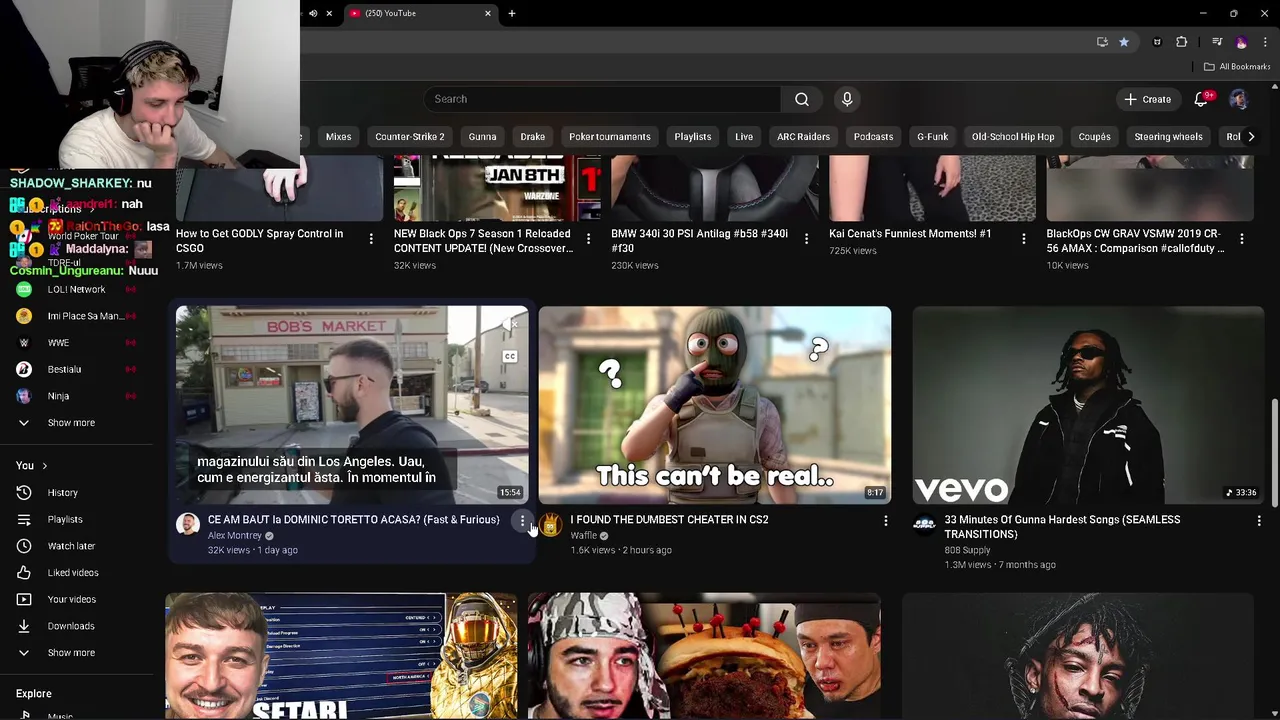Select the Counter-Strike 2 chip
This screenshot has width=1280, height=720.
pos(410,137)
